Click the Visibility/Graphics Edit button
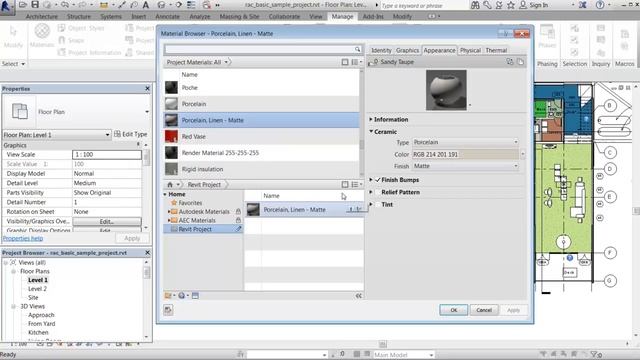Image resolution: width=640 pixels, height=360 pixels. coord(107,221)
